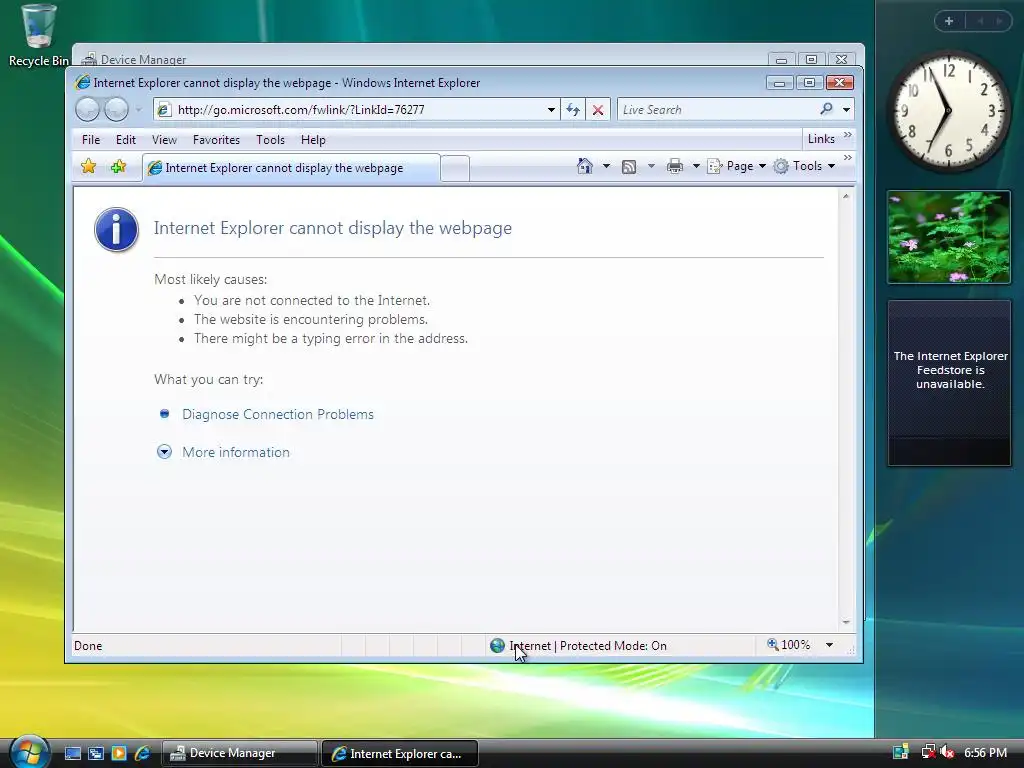Switch to Device Manager taskbar button
1024x768 pixels.
239,753
